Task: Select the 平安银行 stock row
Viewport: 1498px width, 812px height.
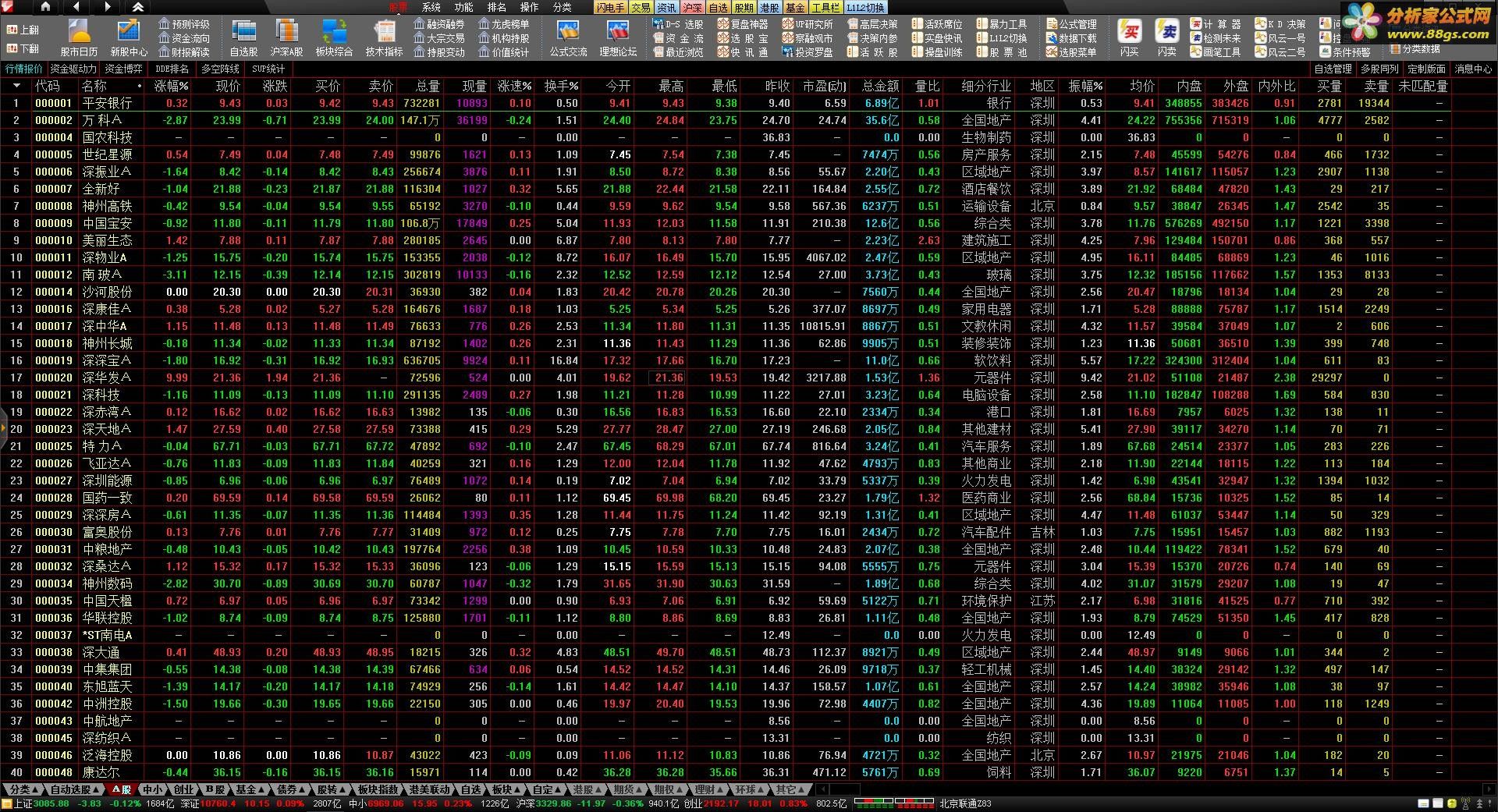Action: point(726,103)
